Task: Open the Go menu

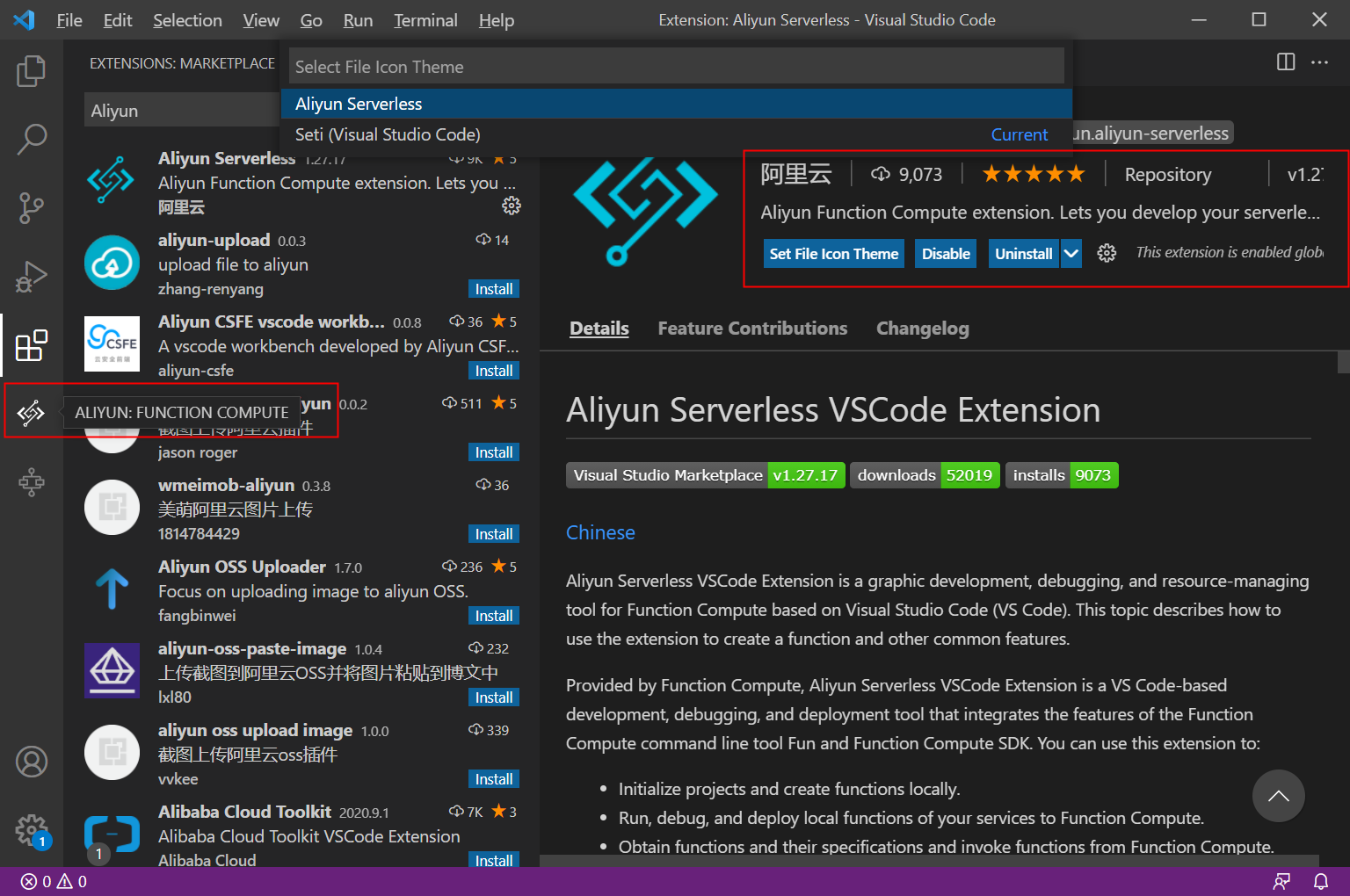Action: coord(311,19)
